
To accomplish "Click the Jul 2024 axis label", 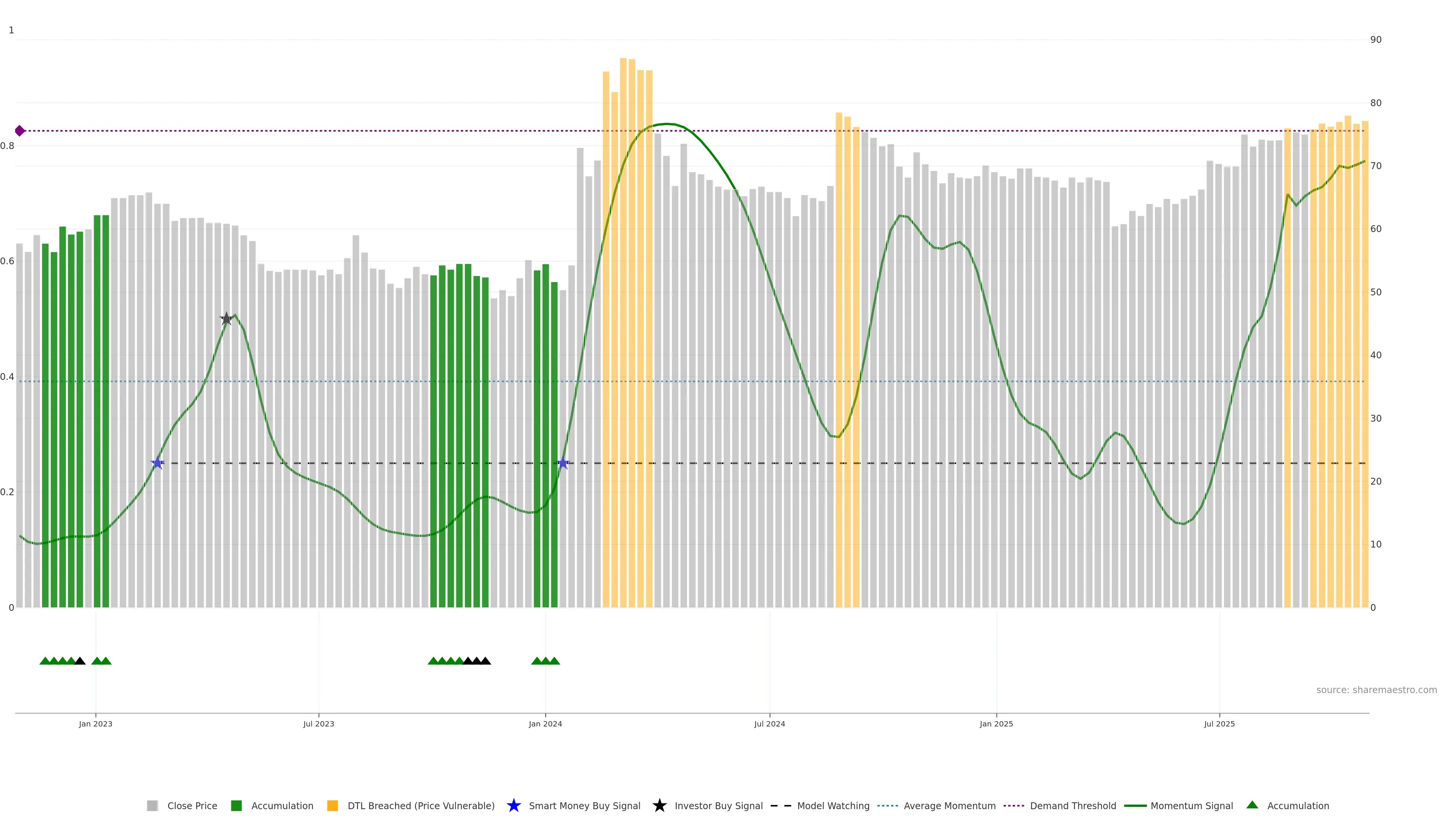I will click(x=769, y=723).
